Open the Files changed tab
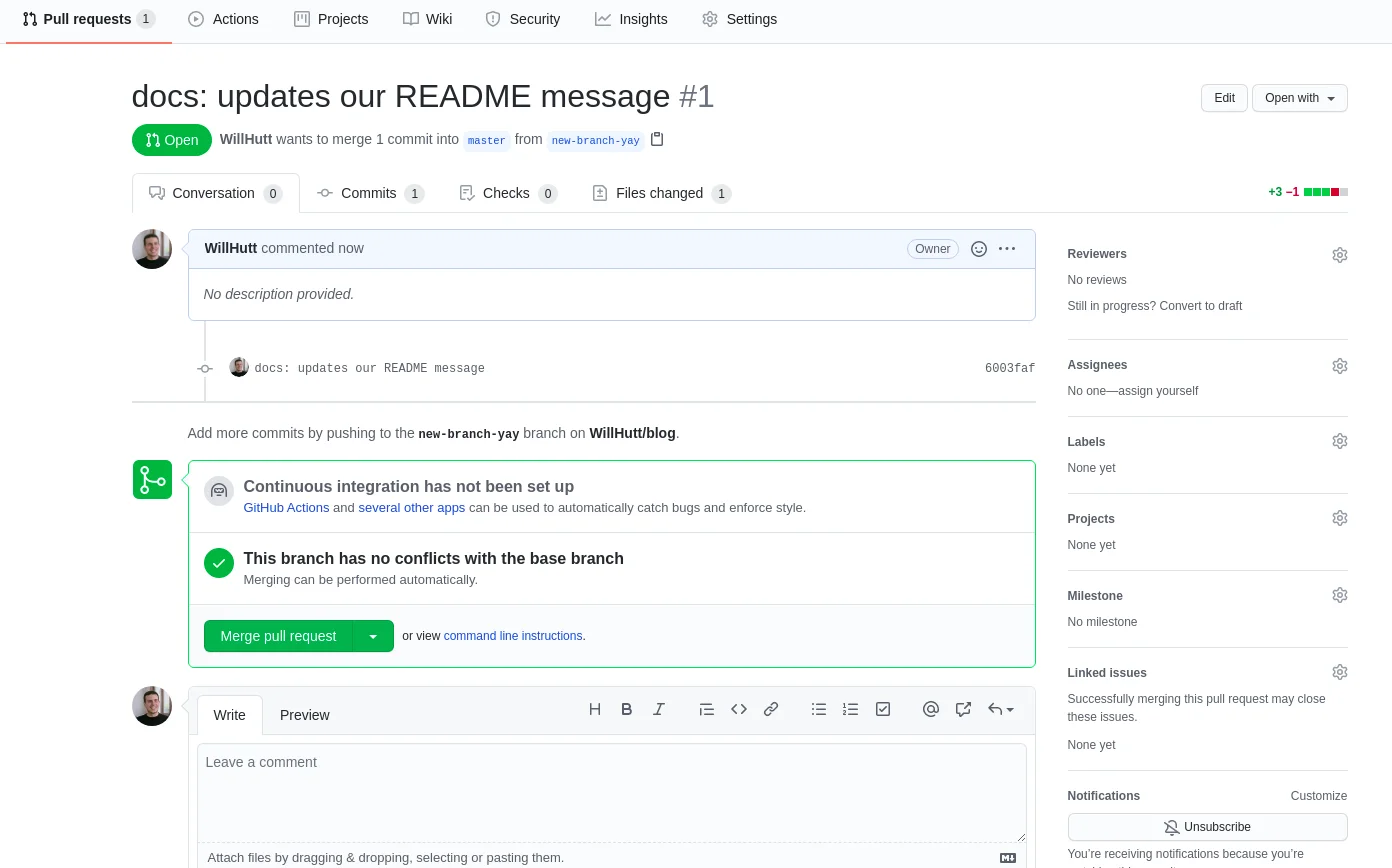Viewport: 1392px width, 868px height. pos(660,193)
